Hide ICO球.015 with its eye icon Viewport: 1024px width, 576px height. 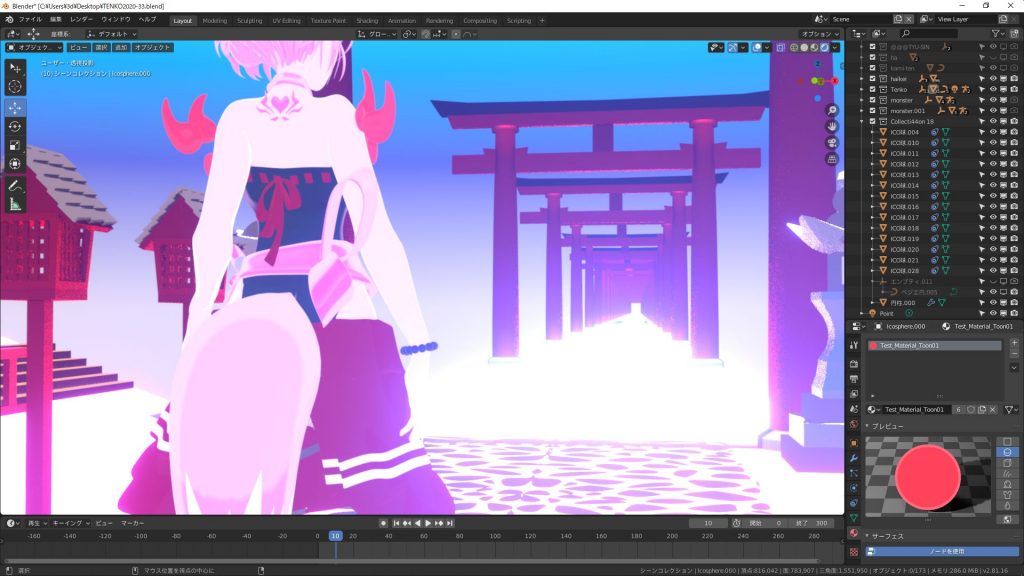tap(993, 196)
